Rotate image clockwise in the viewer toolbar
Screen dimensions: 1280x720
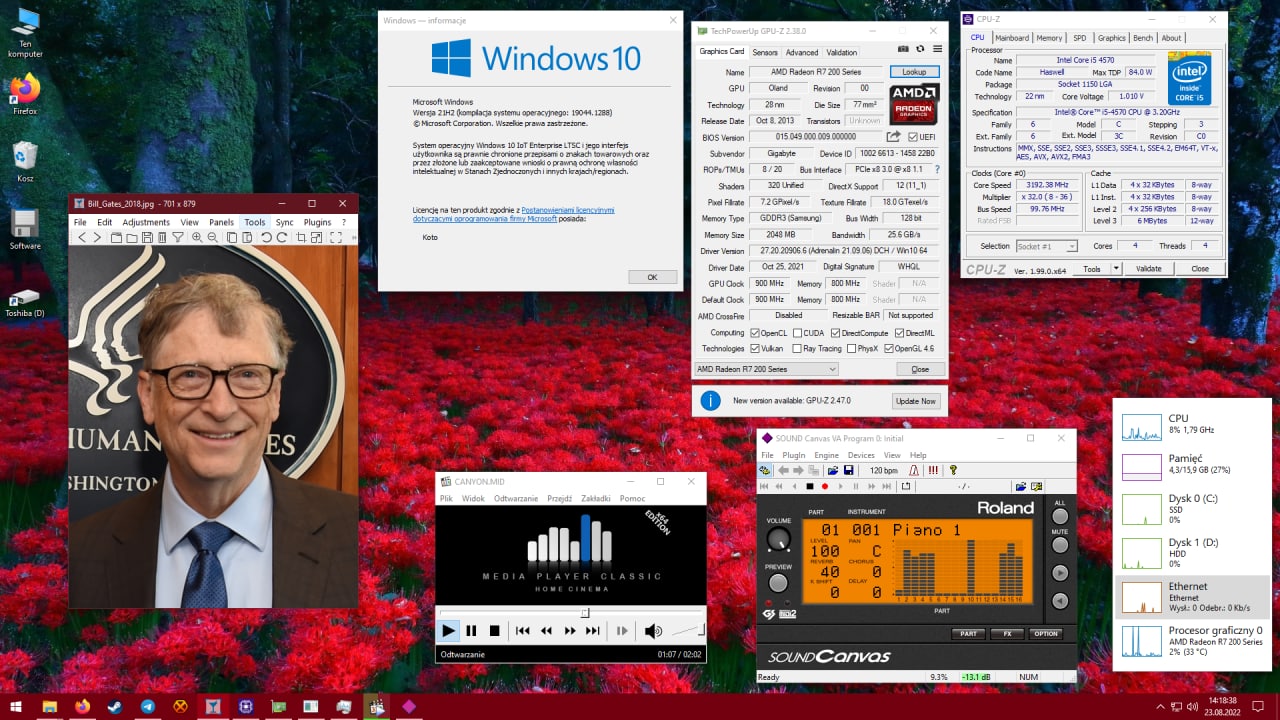click(282, 237)
